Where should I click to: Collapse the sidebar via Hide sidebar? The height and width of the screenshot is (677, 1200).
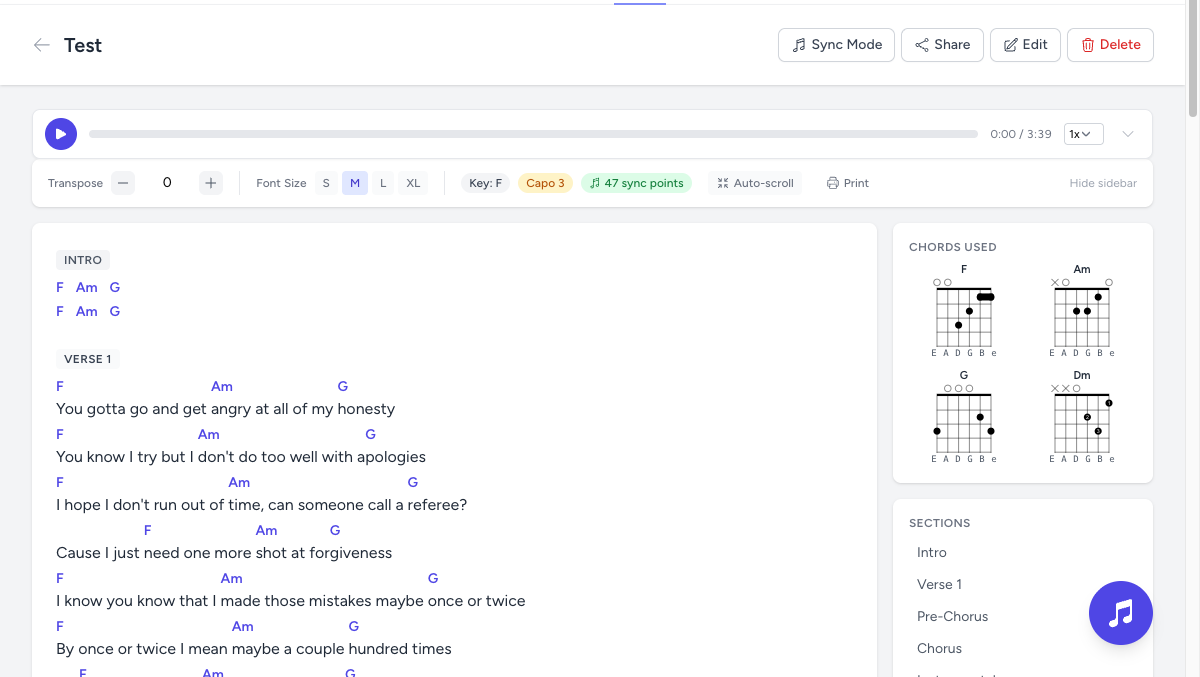pyautogui.click(x=1103, y=183)
